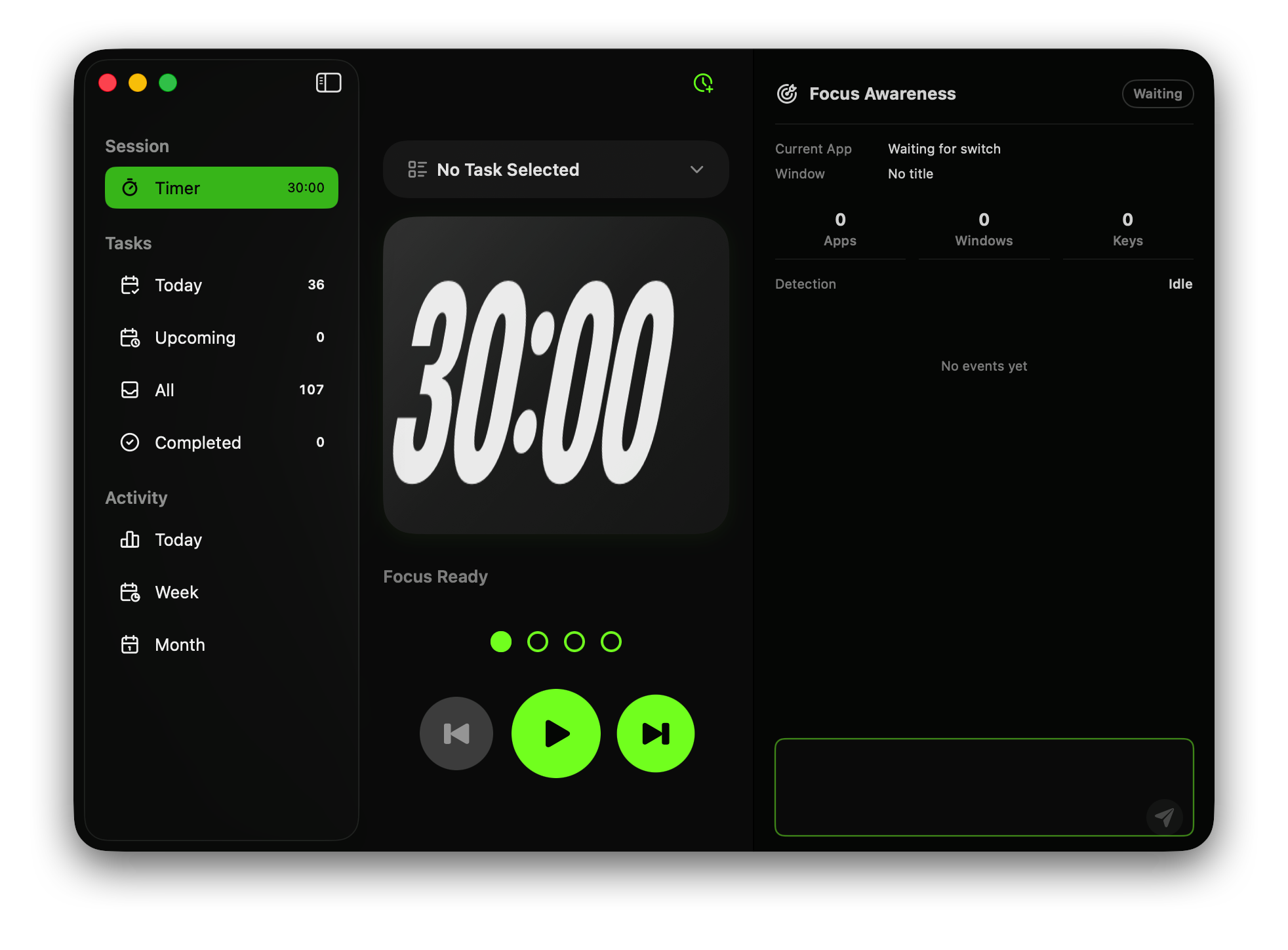Open Today tasks list
This screenshot has width=1288, height=950.
(222, 285)
